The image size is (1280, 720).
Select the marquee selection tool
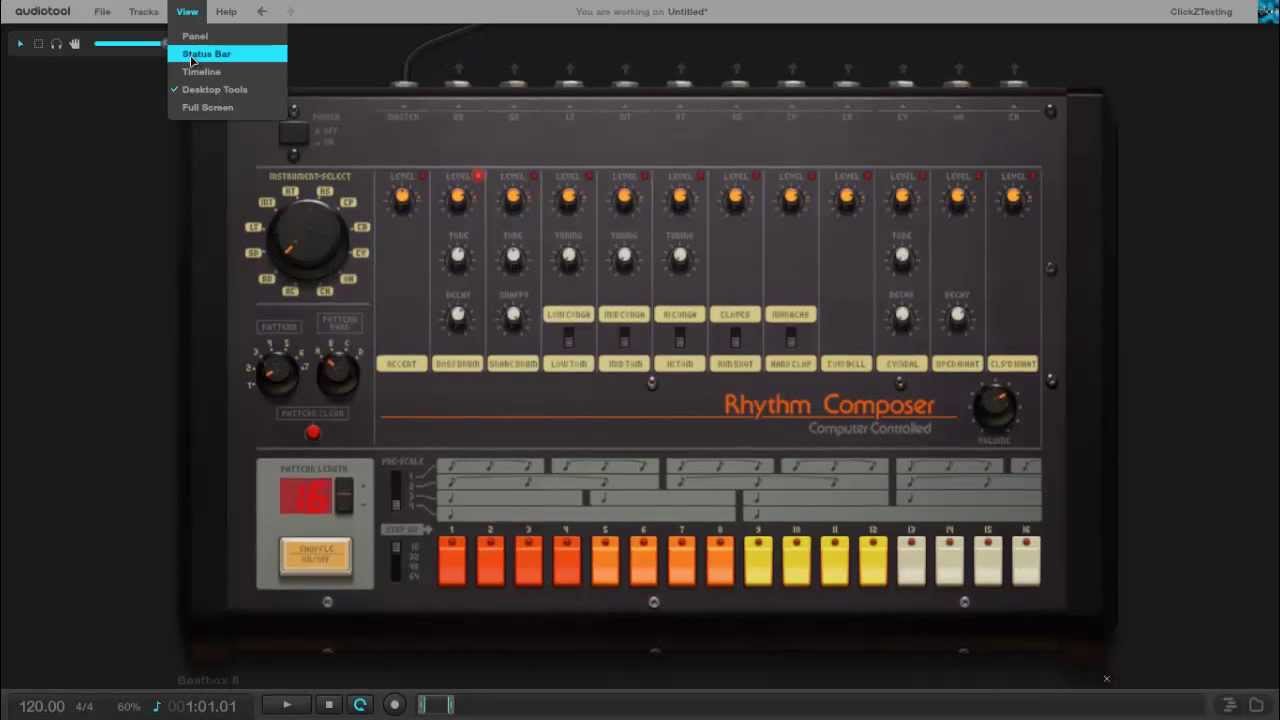coord(39,44)
